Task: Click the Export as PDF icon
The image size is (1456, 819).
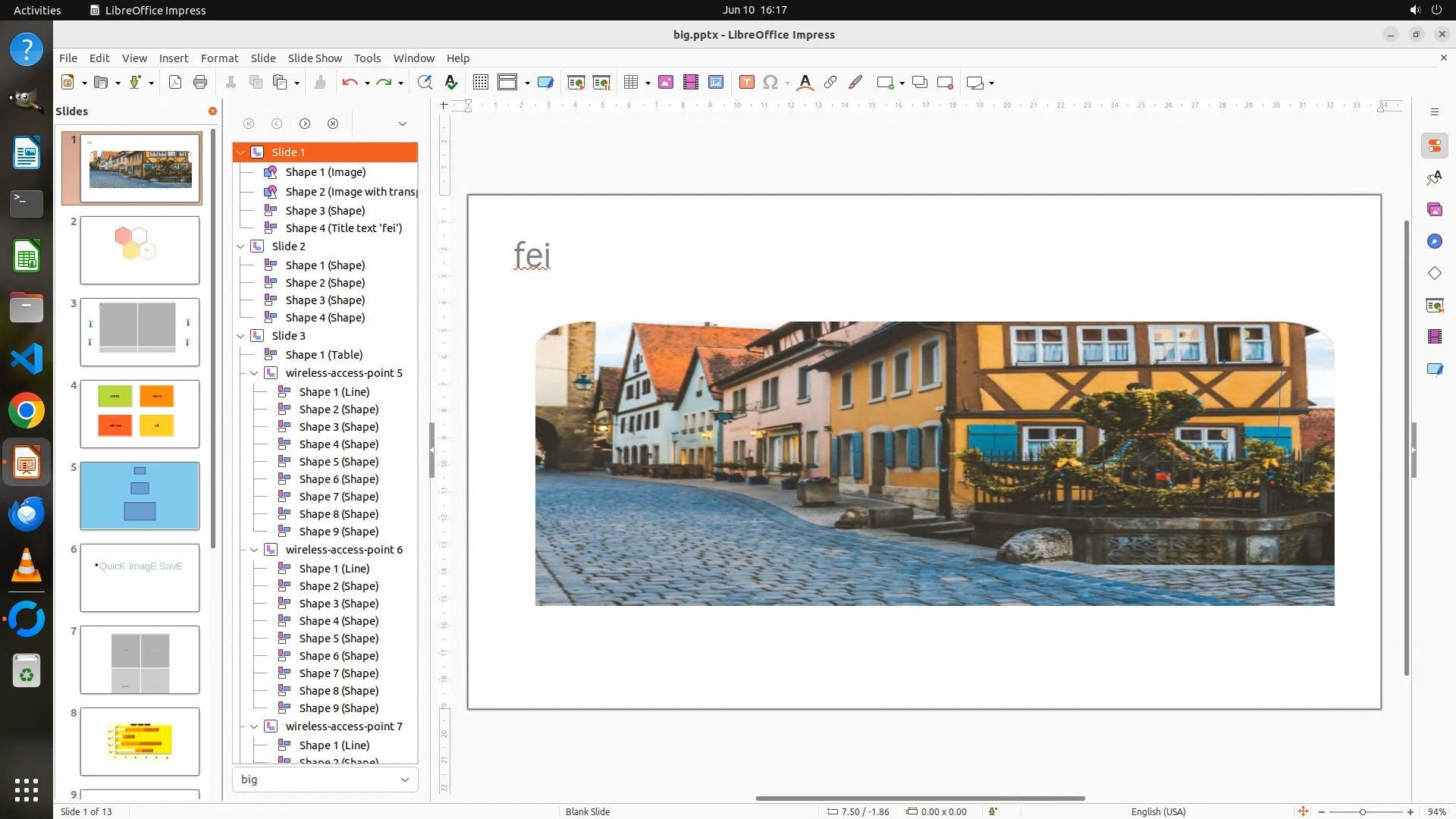Action: (175, 83)
